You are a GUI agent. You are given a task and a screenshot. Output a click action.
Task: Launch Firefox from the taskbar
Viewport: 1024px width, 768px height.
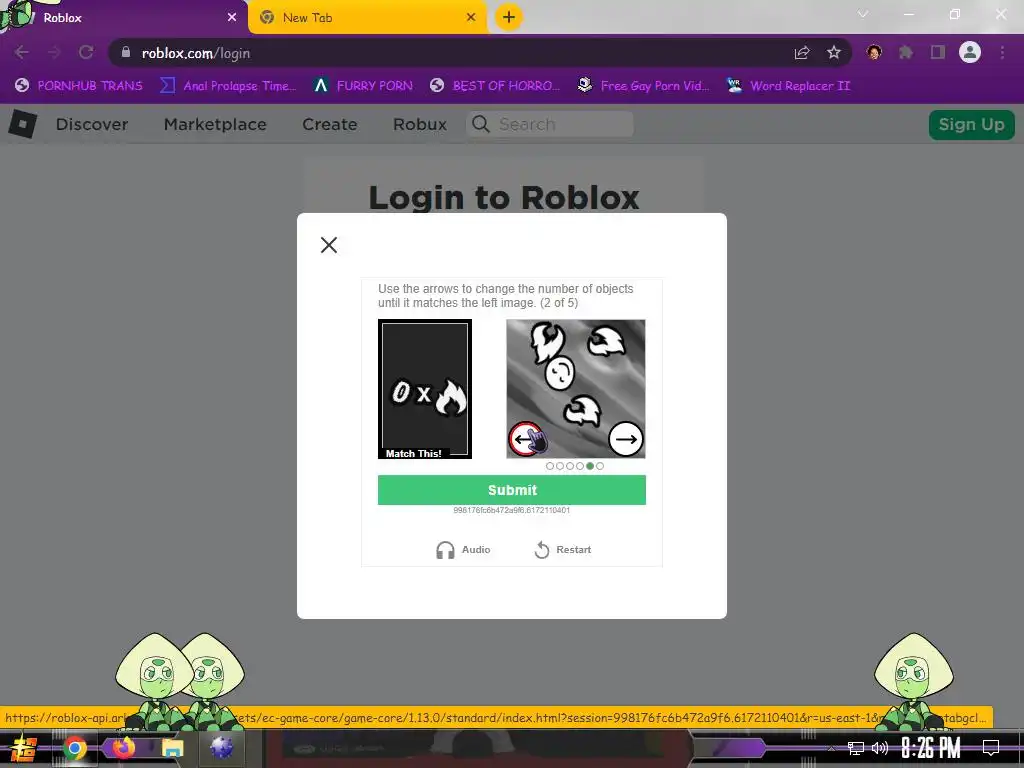(123, 747)
